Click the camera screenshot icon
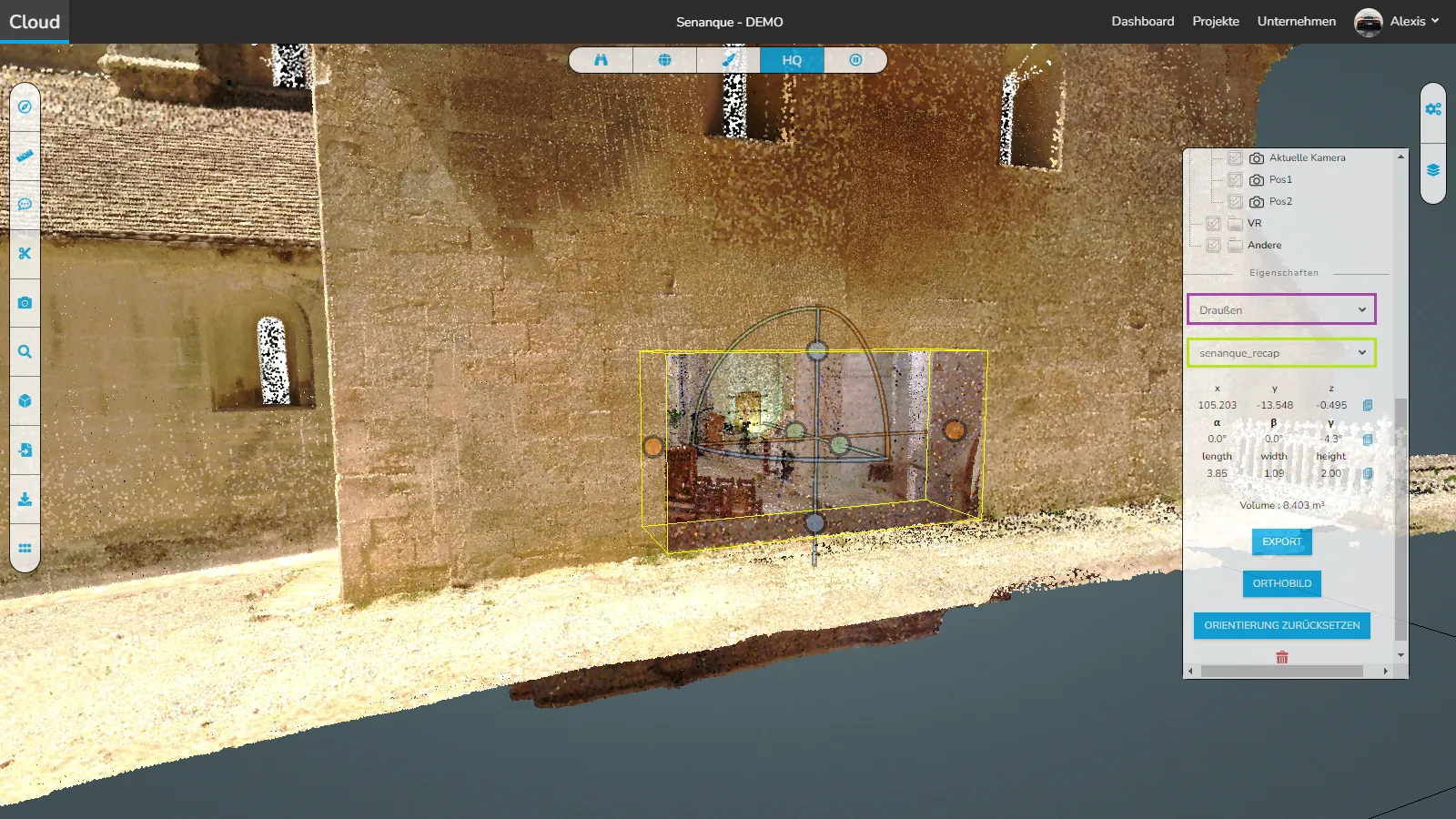 pos(25,303)
